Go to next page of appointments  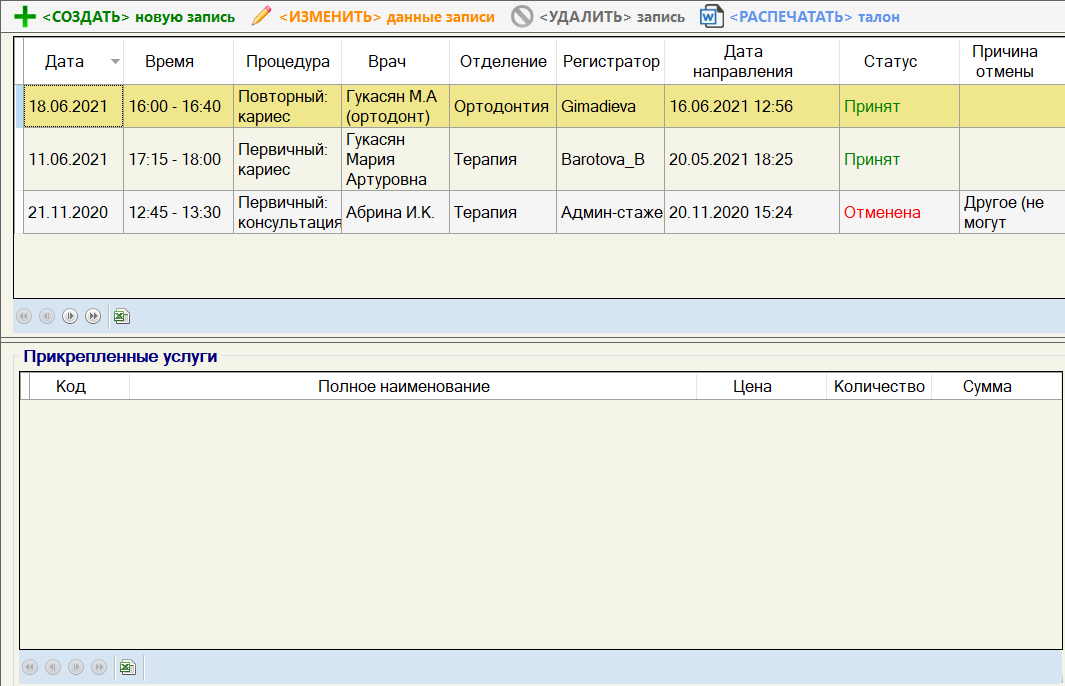tap(70, 316)
